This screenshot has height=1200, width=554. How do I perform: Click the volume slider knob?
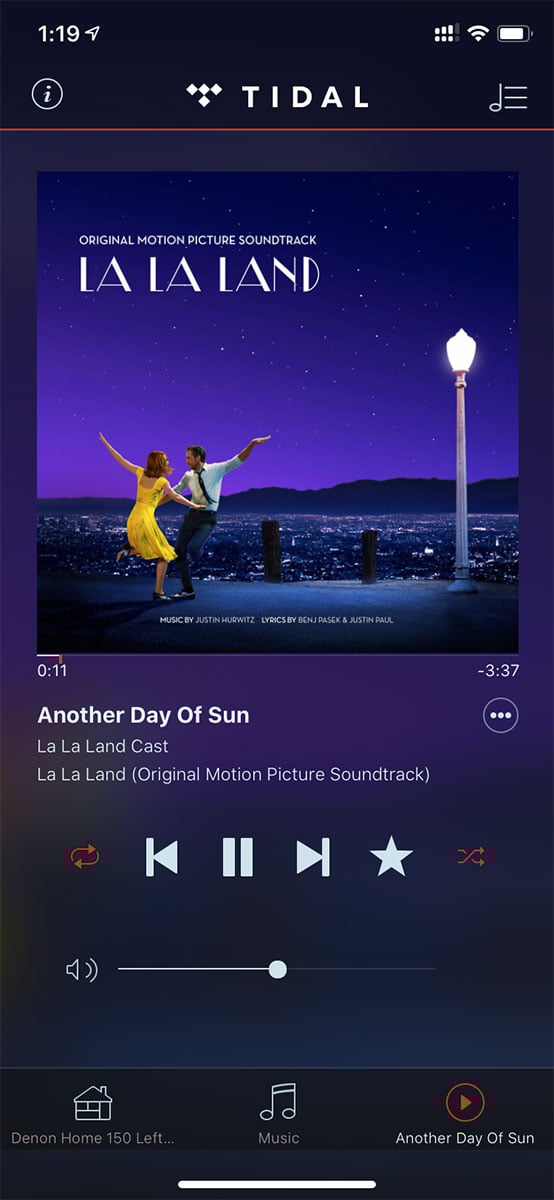point(278,969)
